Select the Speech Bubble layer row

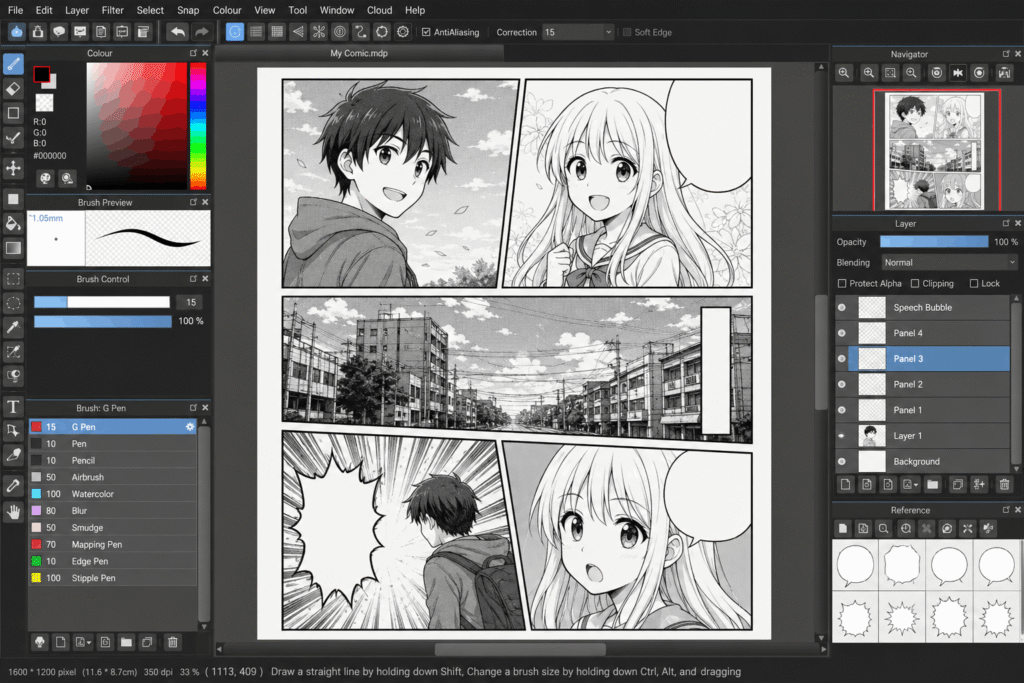tap(922, 308)
